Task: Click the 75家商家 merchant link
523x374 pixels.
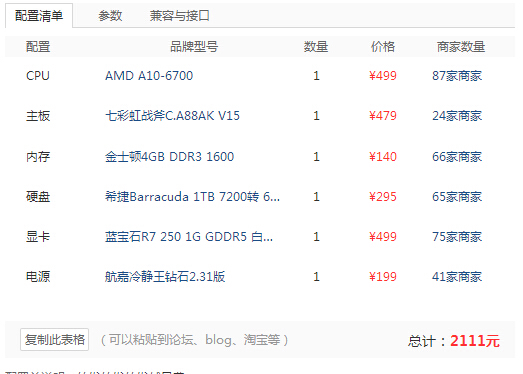Action: 457,237
